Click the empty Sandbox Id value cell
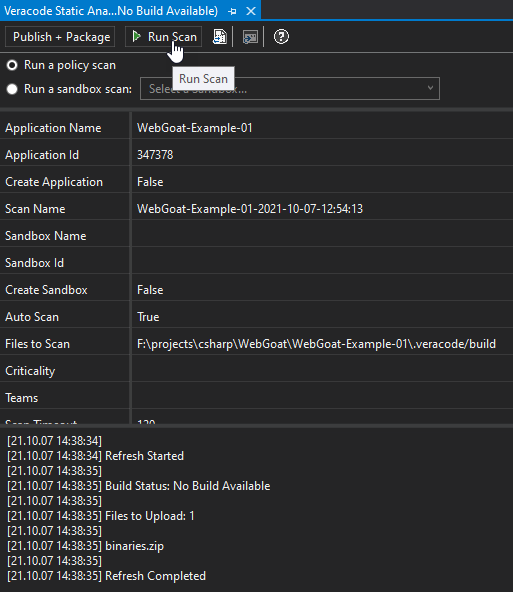Viewport: 513px width, 592px height. 322,263
